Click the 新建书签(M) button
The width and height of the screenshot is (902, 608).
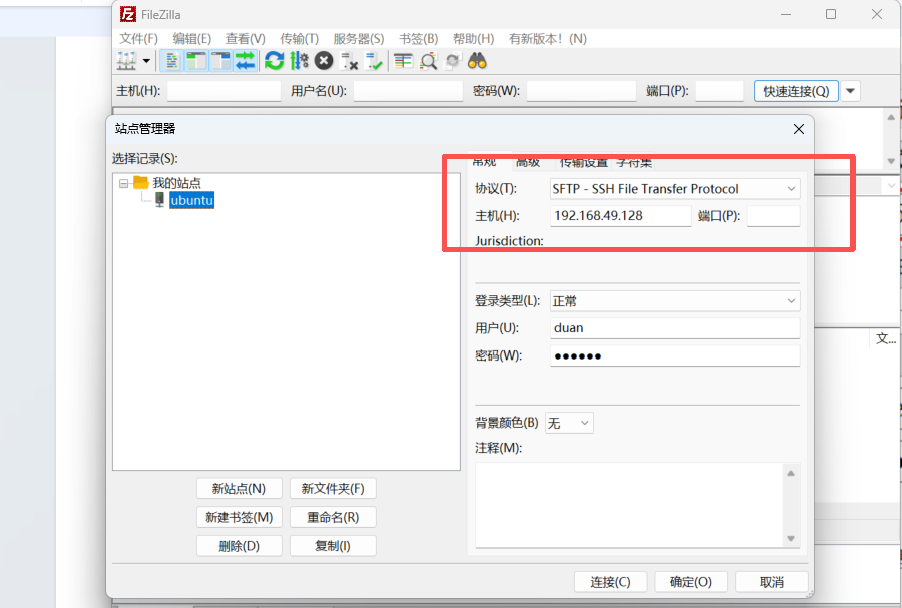click(239, 517)
